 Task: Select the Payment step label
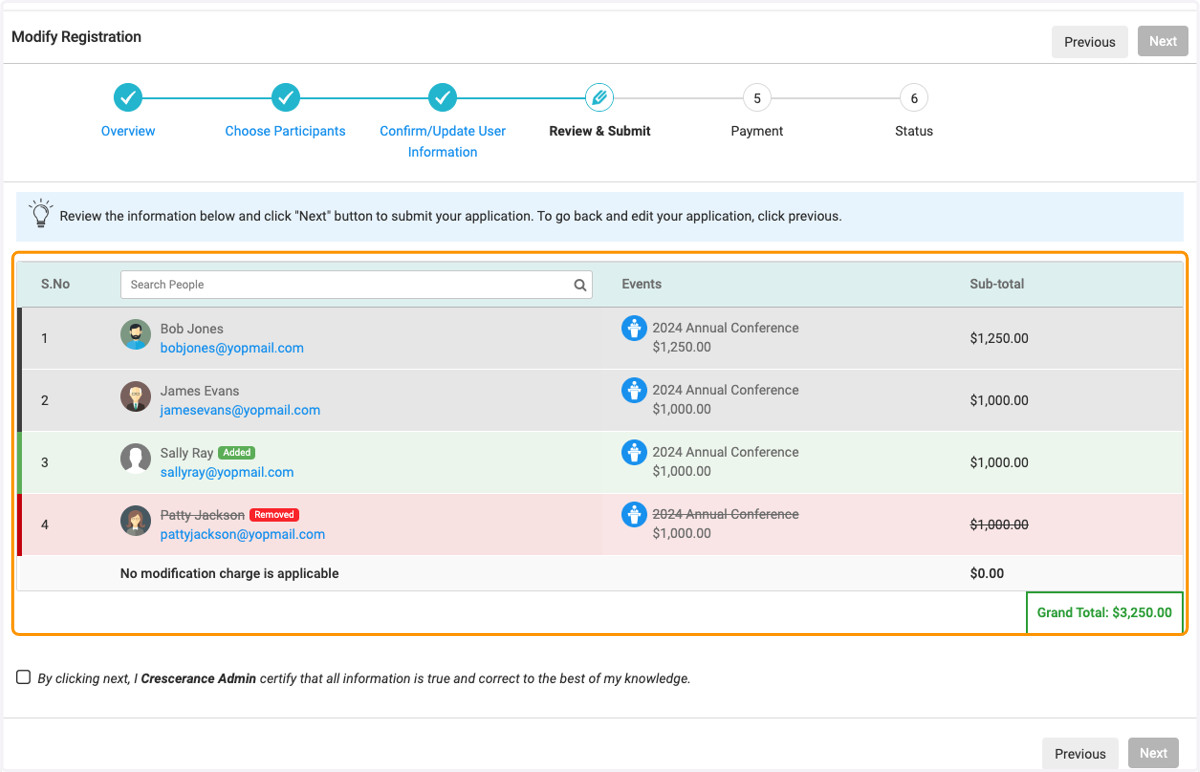tap(757, 131)
